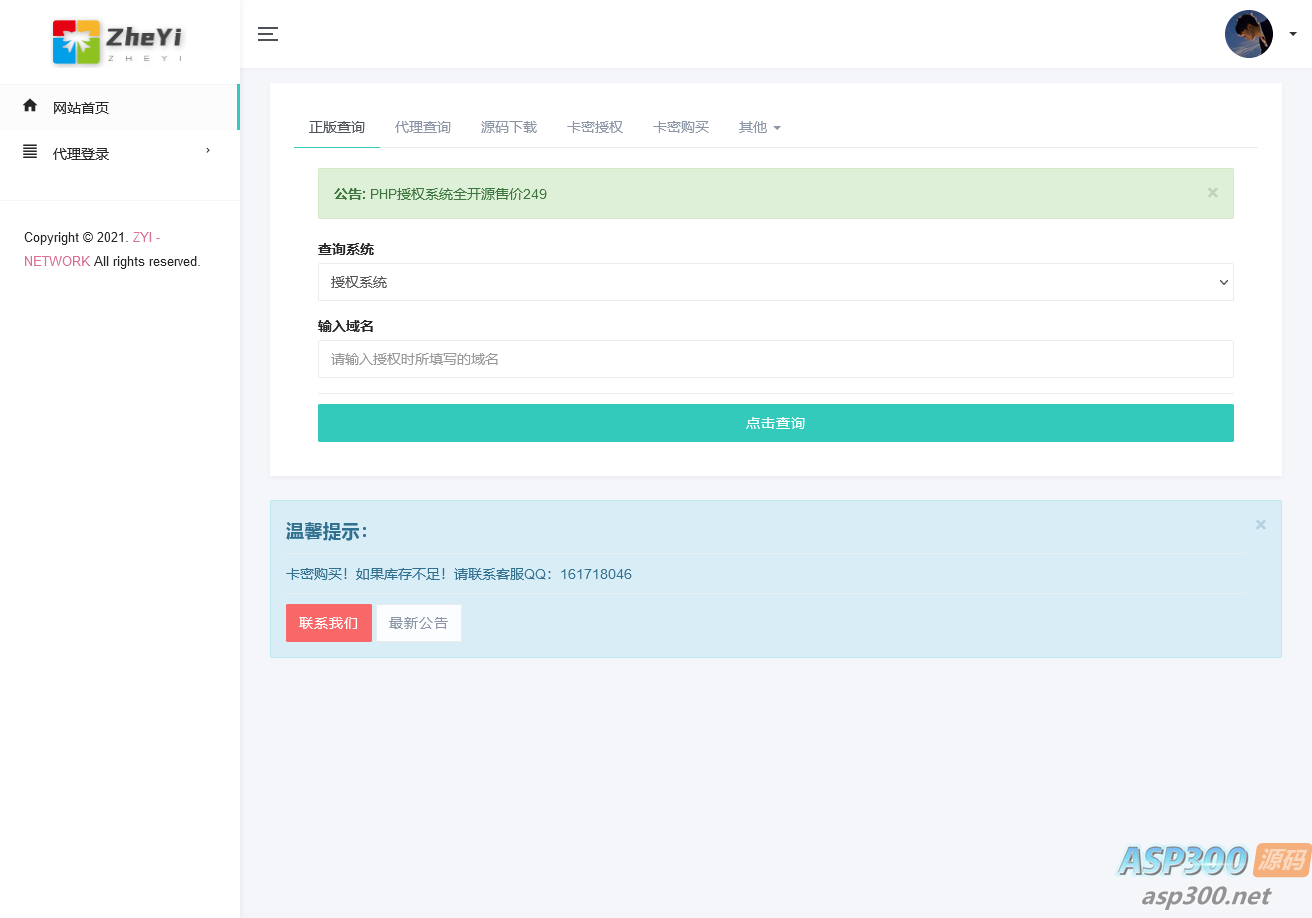
Task: Open the 查询系统 select dropdown
Action: point(775,282)
